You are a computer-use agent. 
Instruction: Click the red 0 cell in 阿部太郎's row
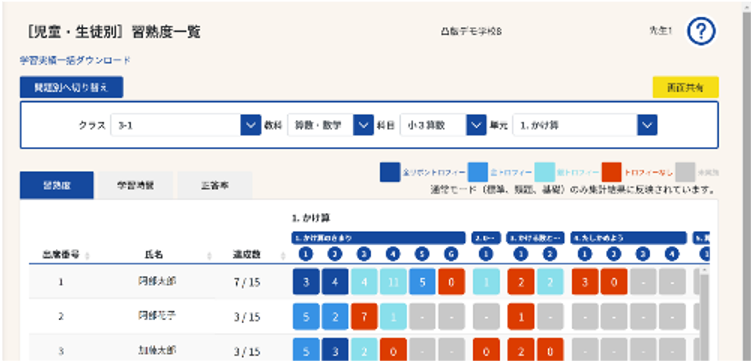coord(451,282)
